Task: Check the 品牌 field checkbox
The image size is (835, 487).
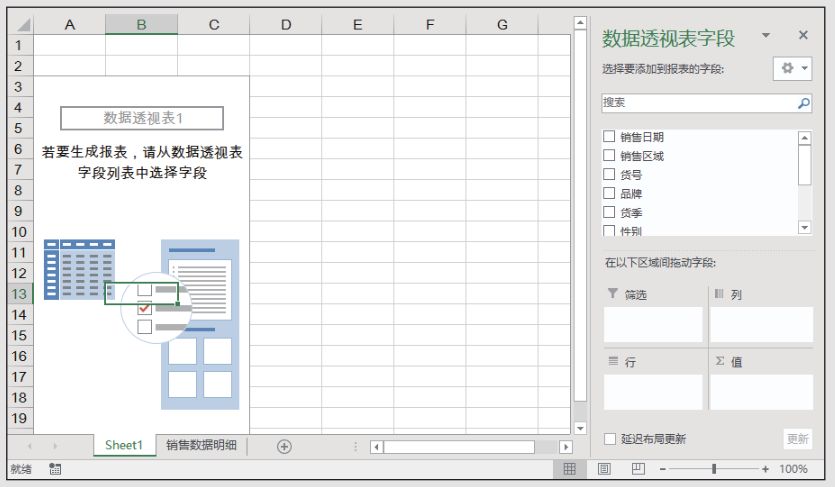Action: point(609,194)
